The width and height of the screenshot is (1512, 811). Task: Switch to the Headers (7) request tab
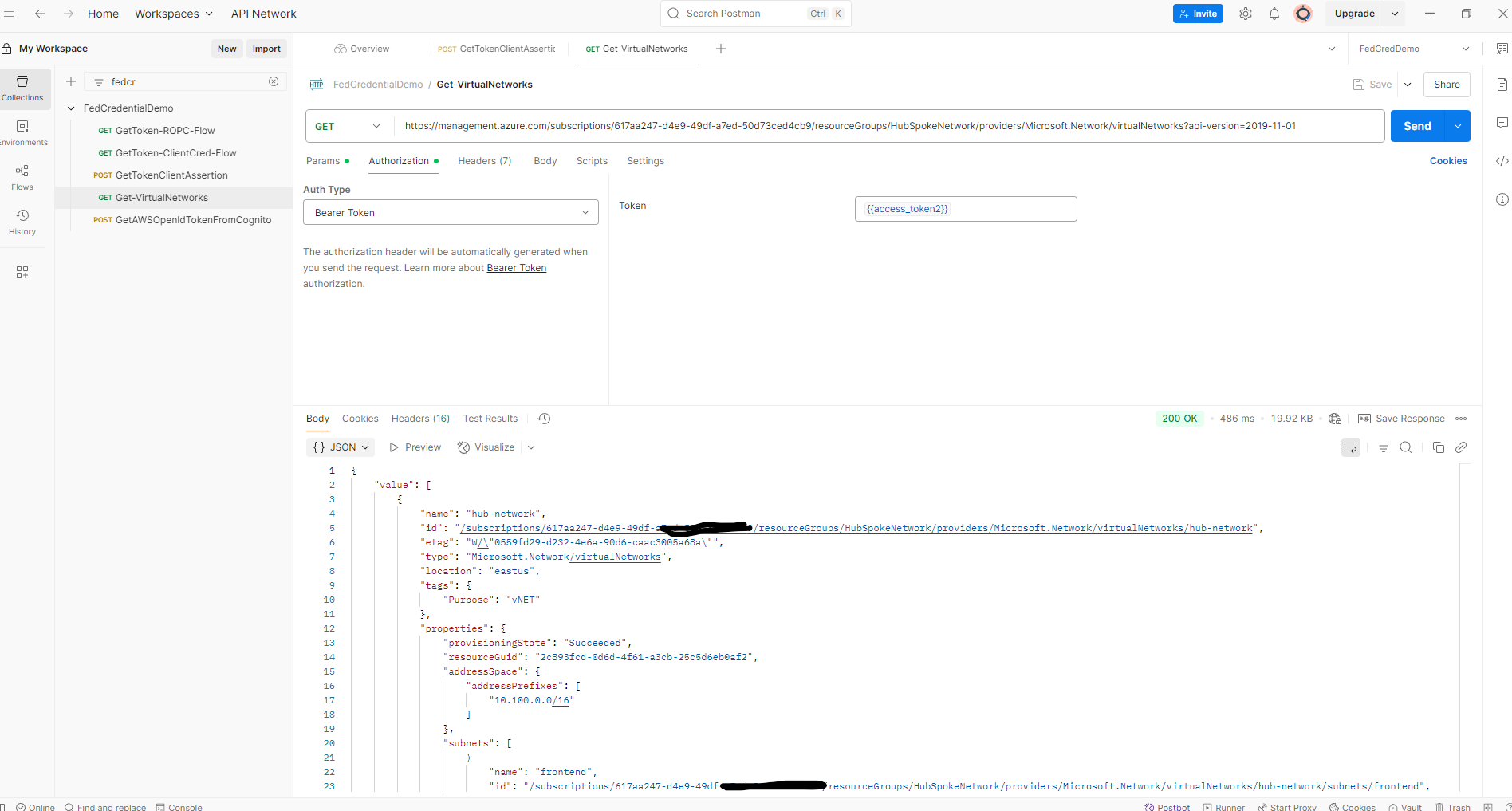(x=485, y=161)
